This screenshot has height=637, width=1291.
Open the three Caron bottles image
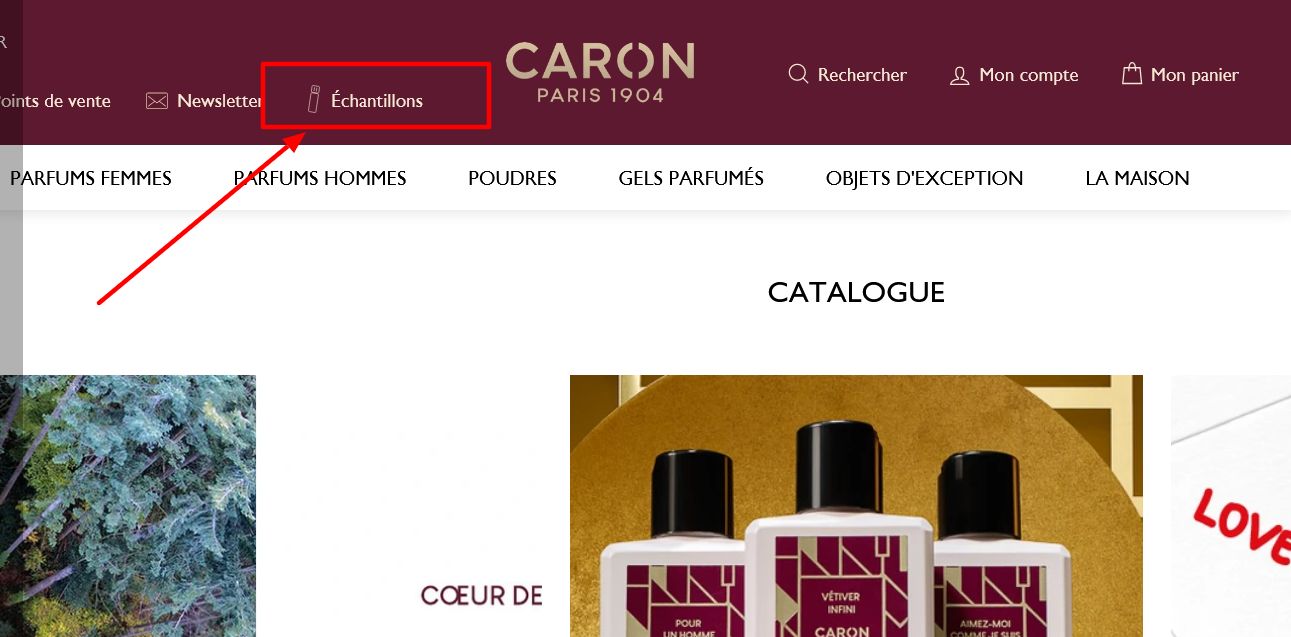856,506
